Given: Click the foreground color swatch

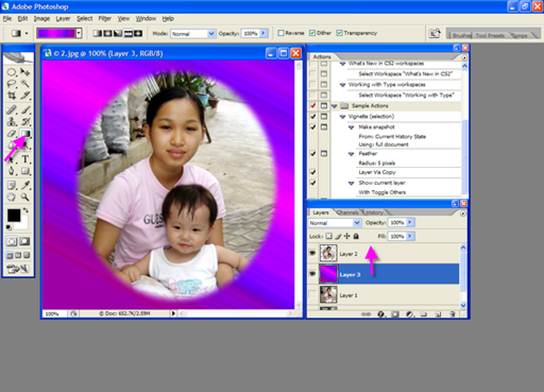Looking at the screenshot, I should [x=14, y=215].
